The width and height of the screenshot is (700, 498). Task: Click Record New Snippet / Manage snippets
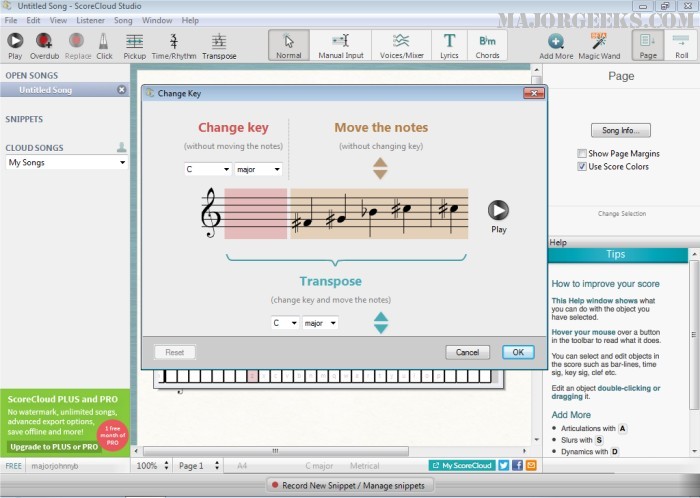[x=349, y=485]
